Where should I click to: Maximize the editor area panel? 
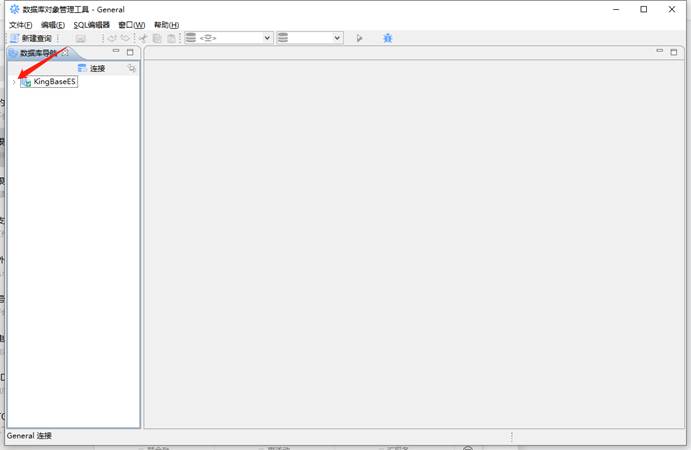coord(674,52)
